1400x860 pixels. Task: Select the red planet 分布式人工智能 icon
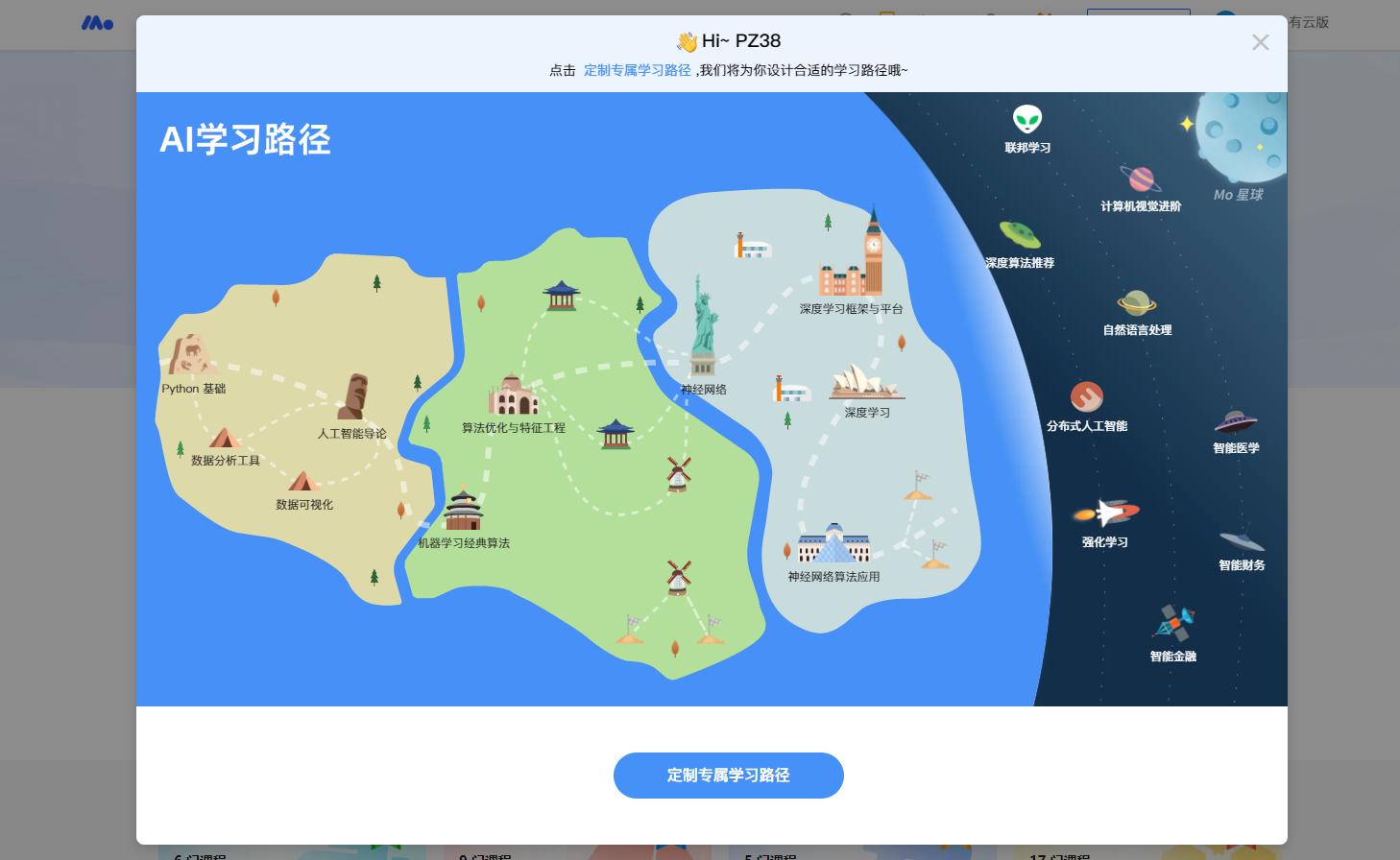[x=1086, y=397]
